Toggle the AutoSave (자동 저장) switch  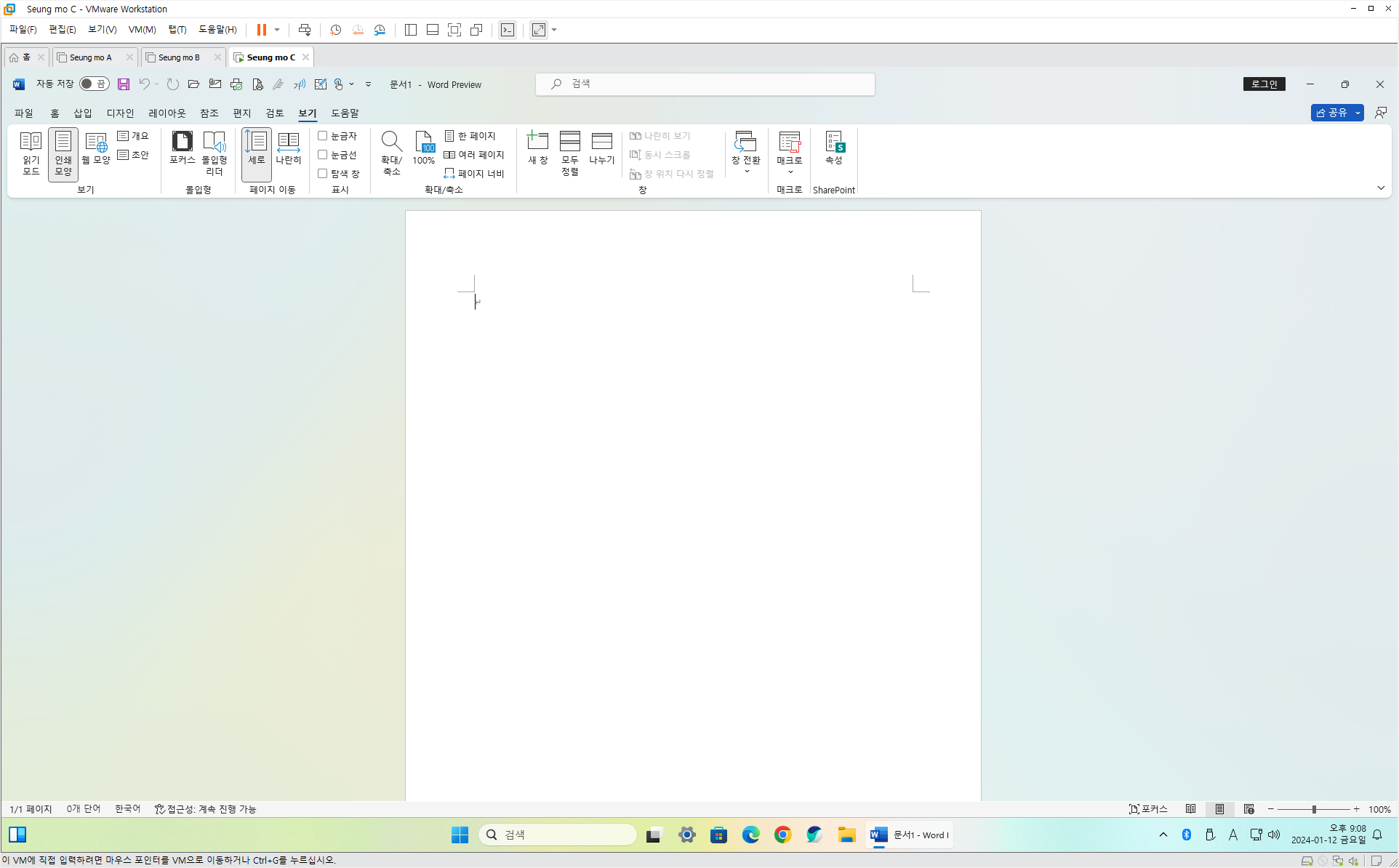tap(94, 84)
